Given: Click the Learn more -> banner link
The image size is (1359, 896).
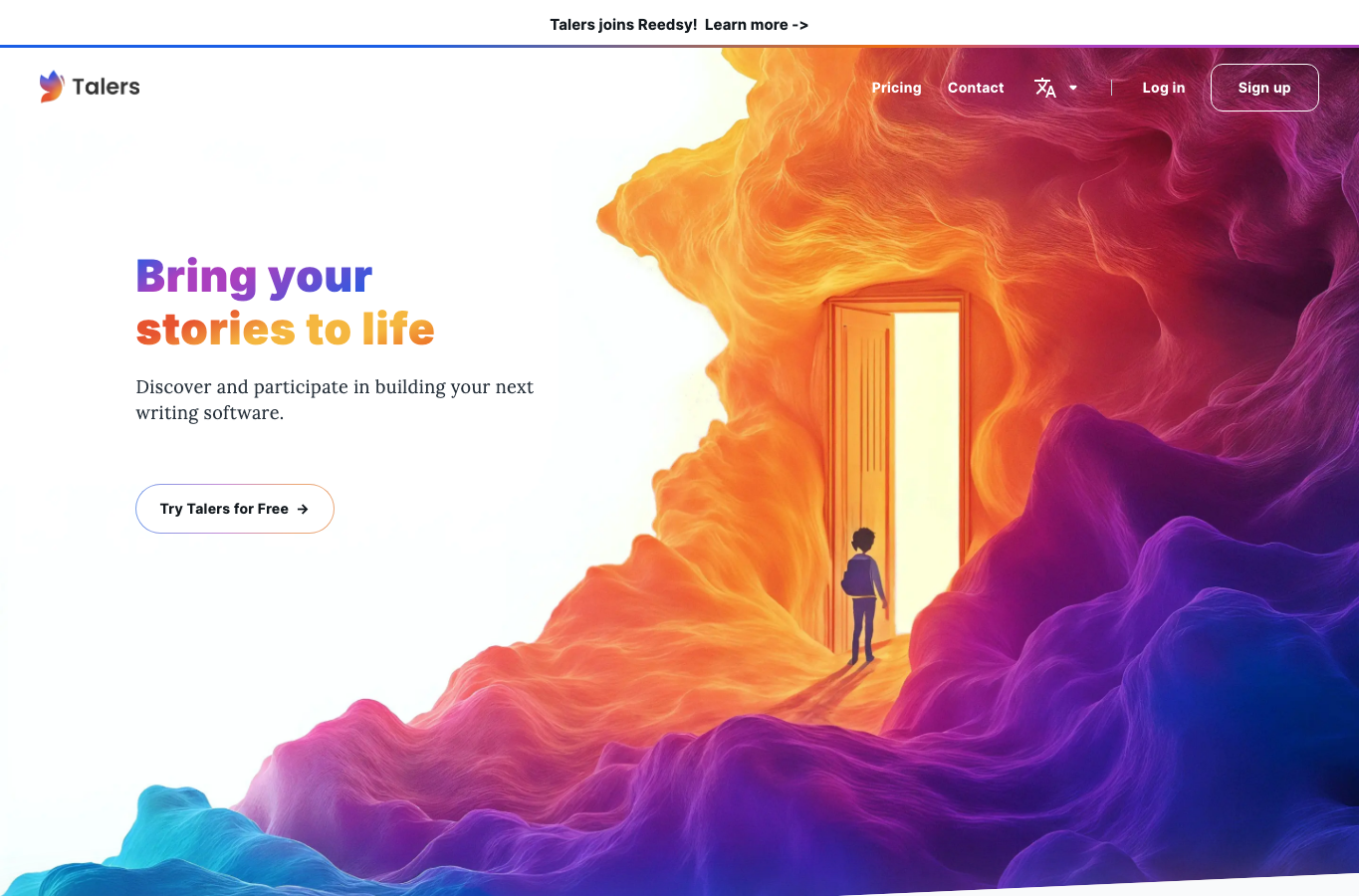Looking at the screenshot, I should click(757, 24).
